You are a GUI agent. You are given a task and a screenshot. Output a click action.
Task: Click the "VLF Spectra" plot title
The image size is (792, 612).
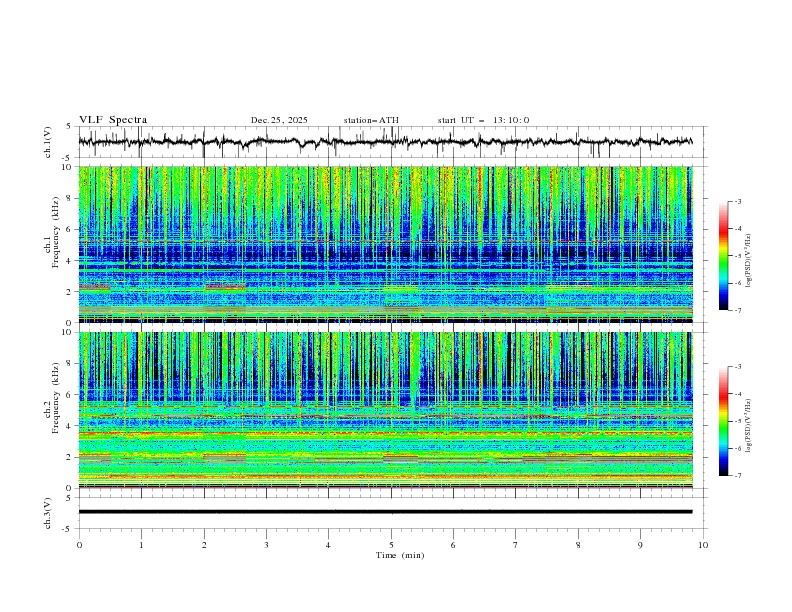tap(113, 120)
